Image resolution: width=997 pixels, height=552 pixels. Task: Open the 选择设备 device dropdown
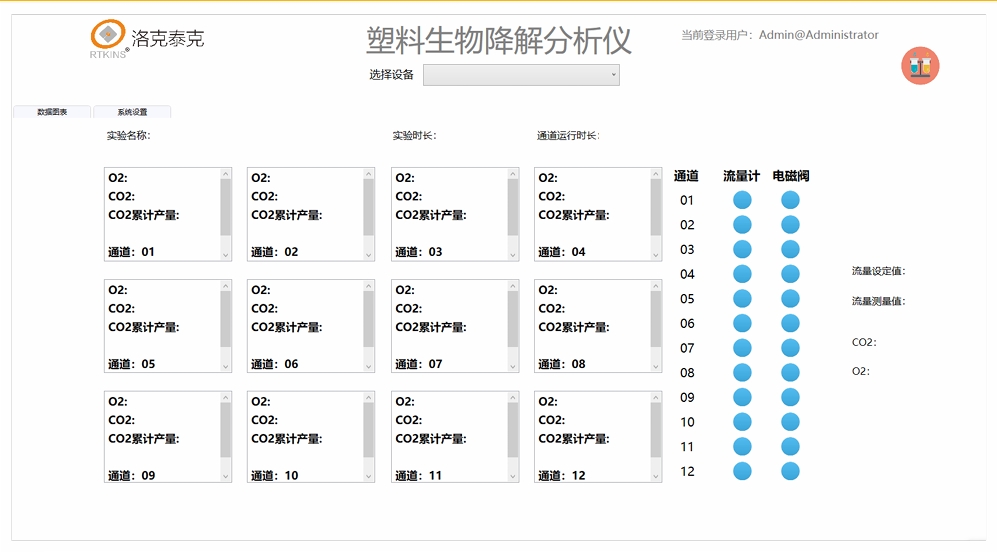coord(521,75)
